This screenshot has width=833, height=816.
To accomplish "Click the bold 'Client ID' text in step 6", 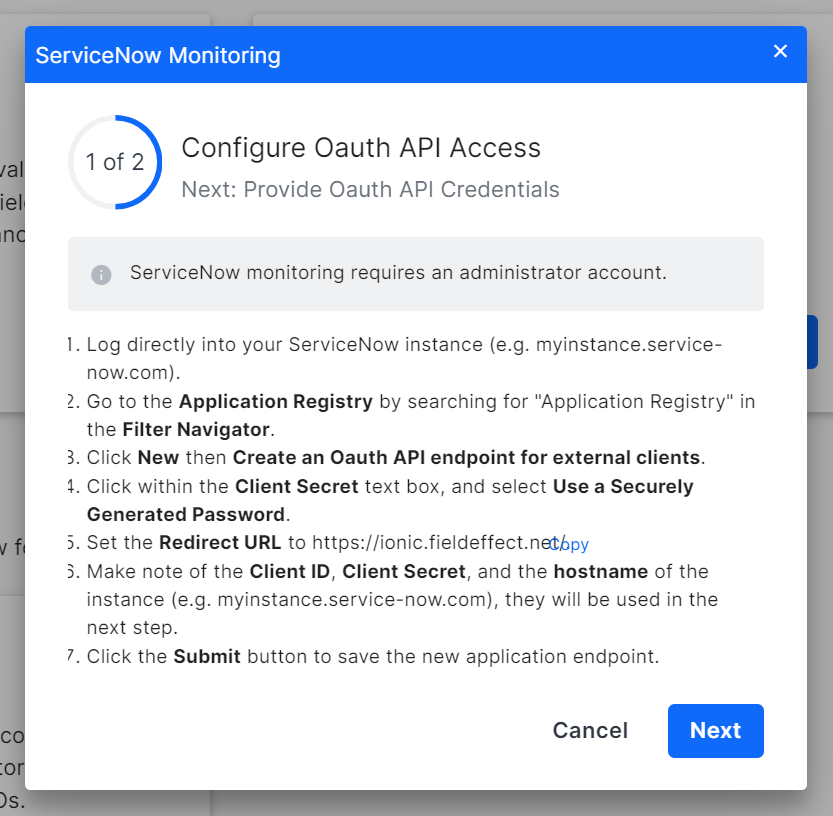I will pyautogui.click(x=290, y=572).
